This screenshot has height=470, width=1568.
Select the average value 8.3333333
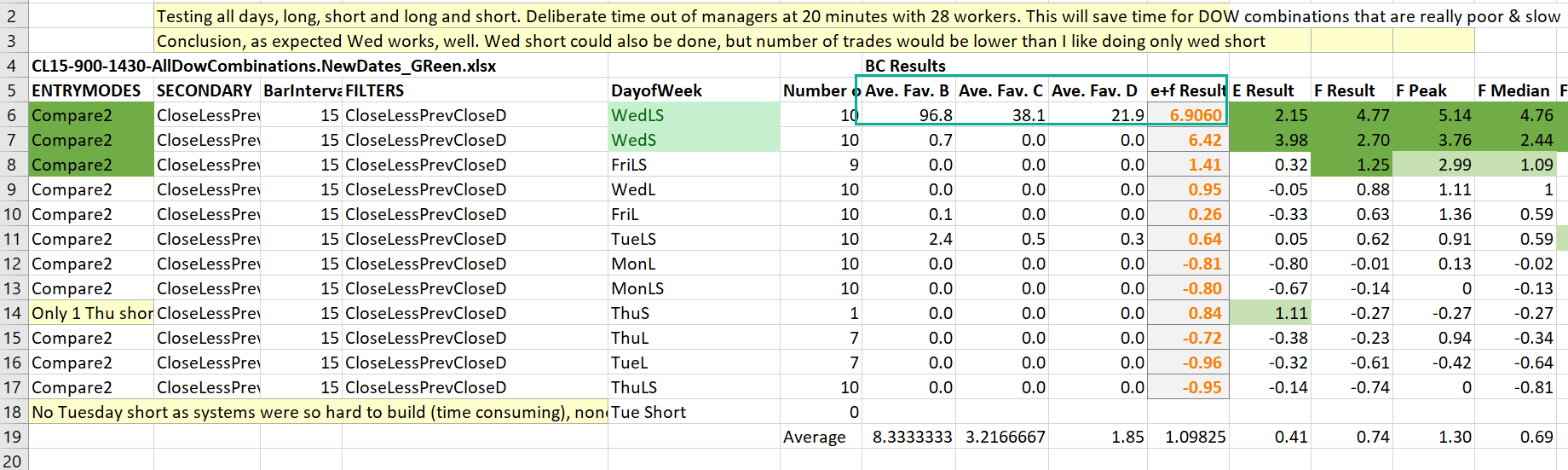[x=908, y=437]
